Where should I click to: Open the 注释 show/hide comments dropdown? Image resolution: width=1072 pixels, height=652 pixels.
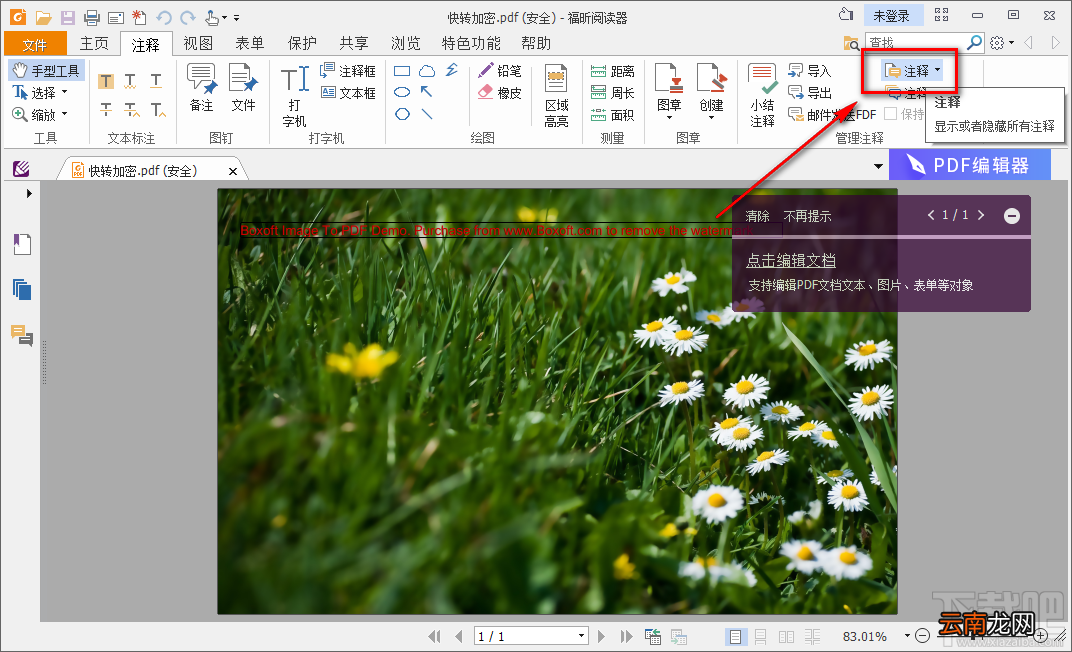(937, 70)
